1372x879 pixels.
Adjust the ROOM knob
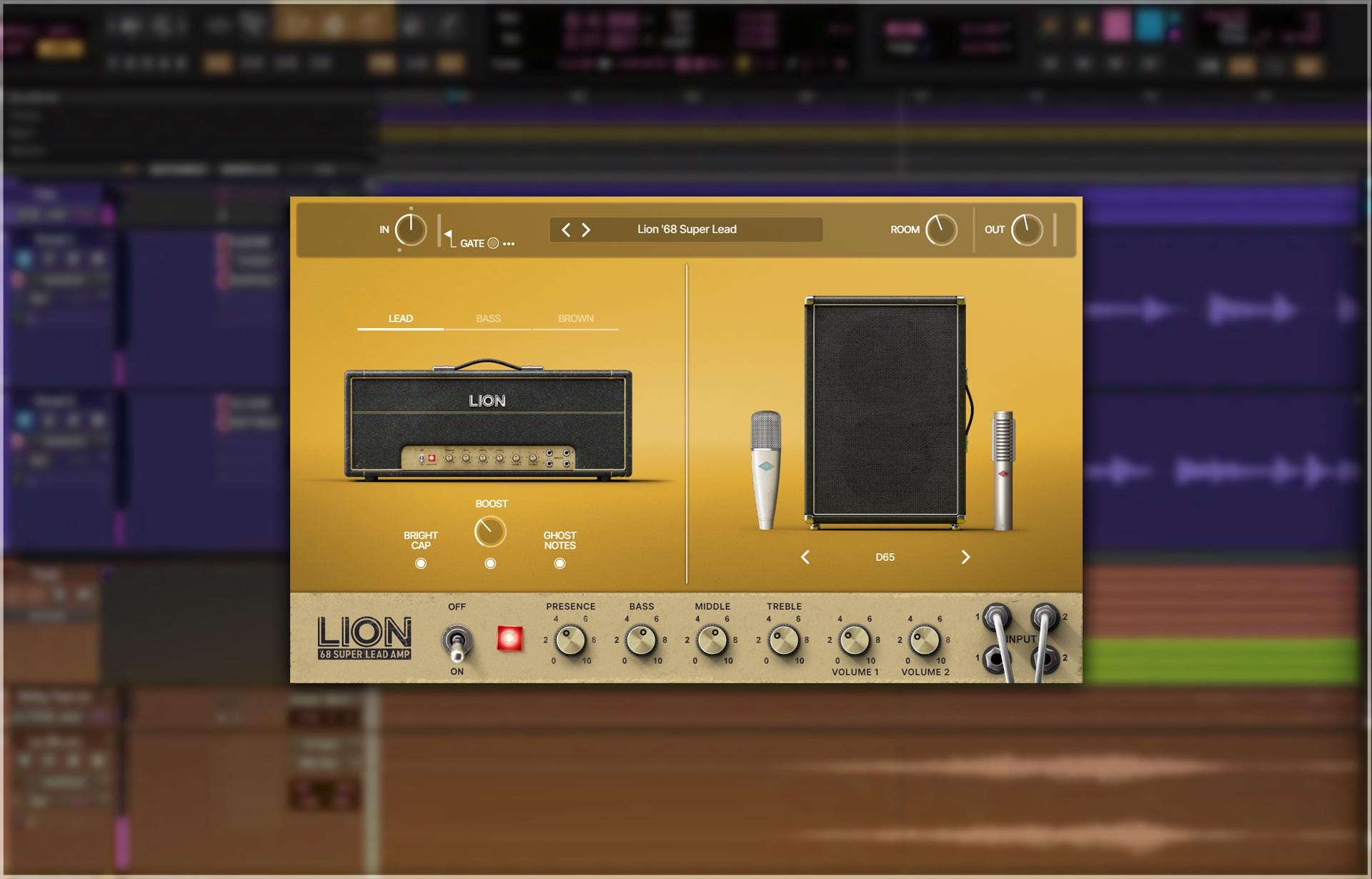941,230
